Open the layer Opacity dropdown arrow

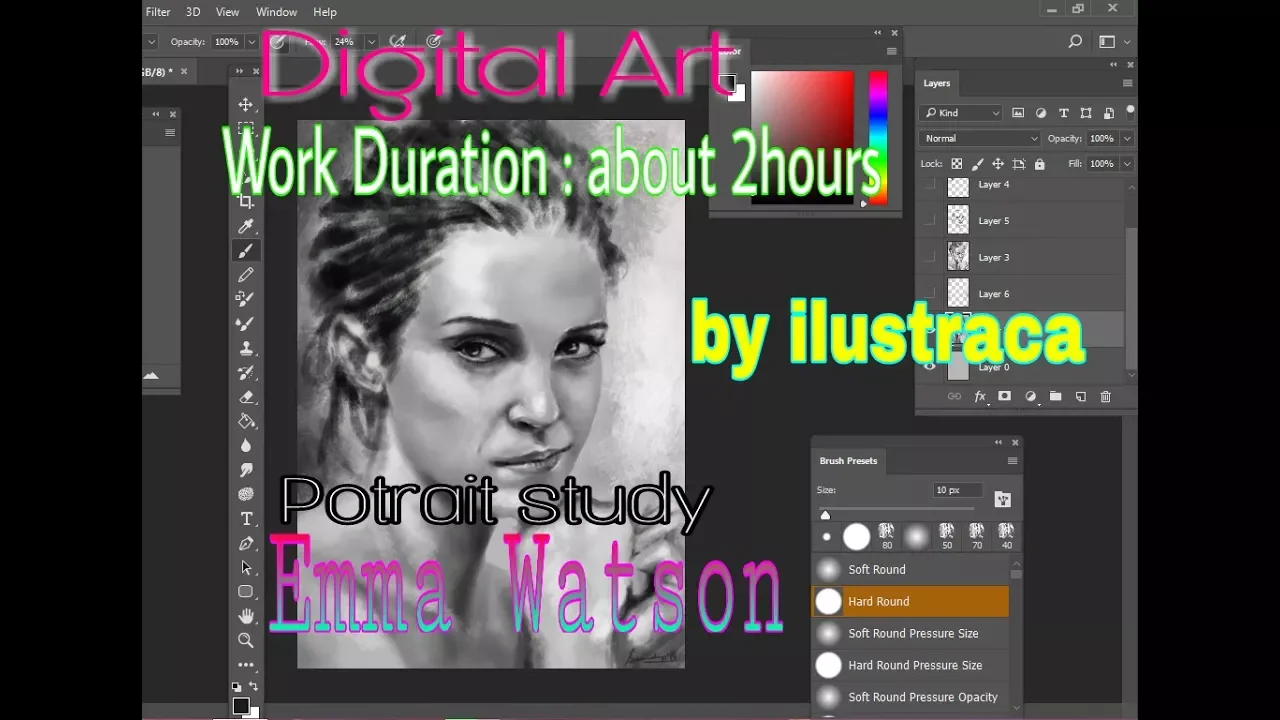(1127, 139)
